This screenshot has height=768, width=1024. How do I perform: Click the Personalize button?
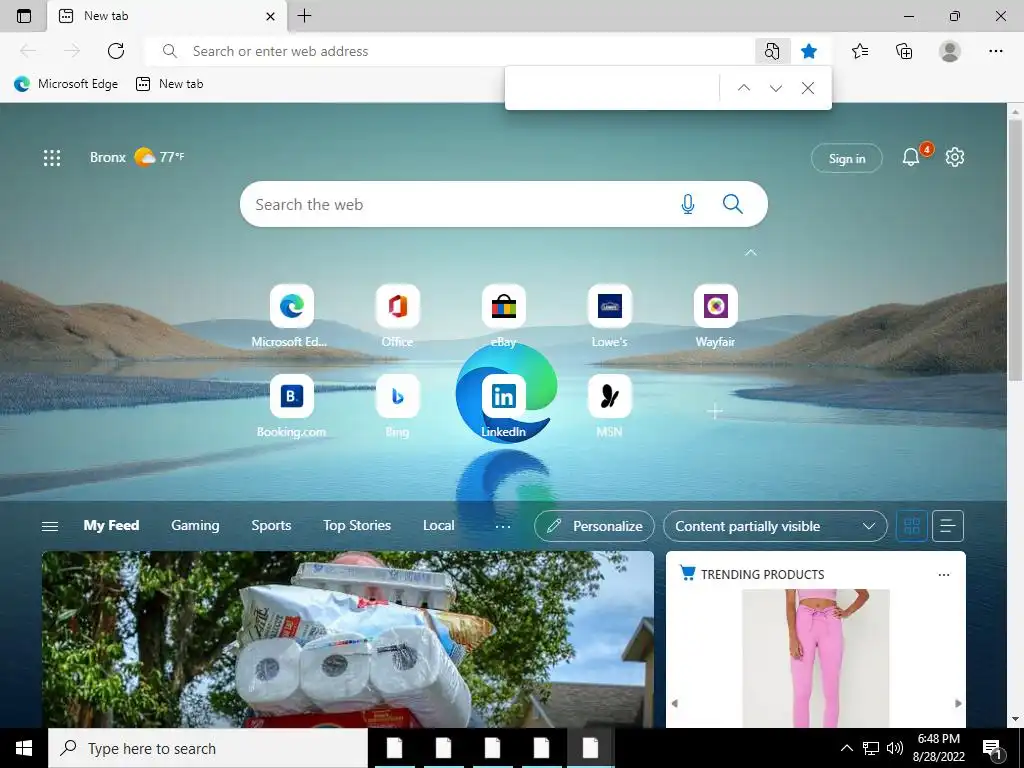point(594,526)
